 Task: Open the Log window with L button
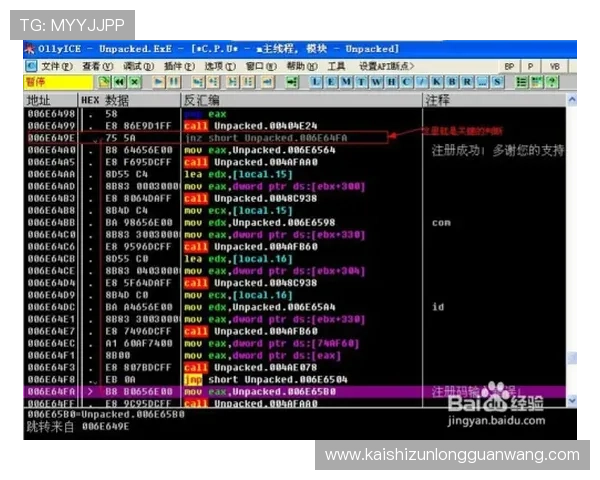316,82
